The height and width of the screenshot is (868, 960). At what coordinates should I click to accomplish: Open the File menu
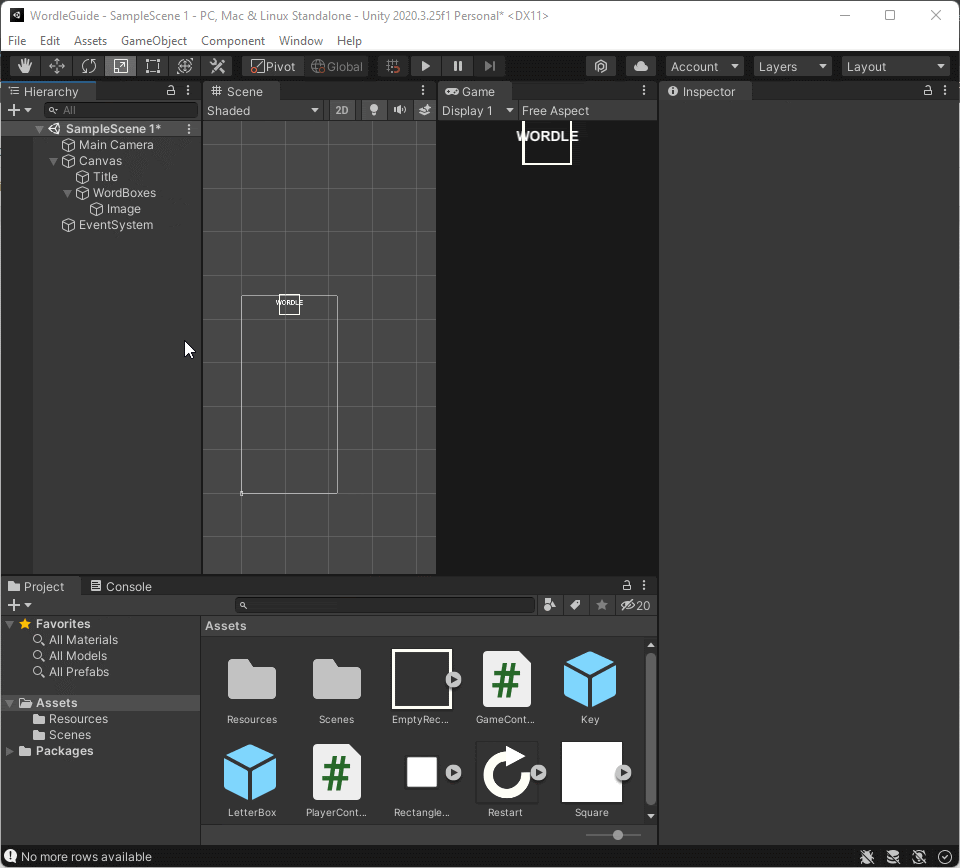(x=17, y=40)
